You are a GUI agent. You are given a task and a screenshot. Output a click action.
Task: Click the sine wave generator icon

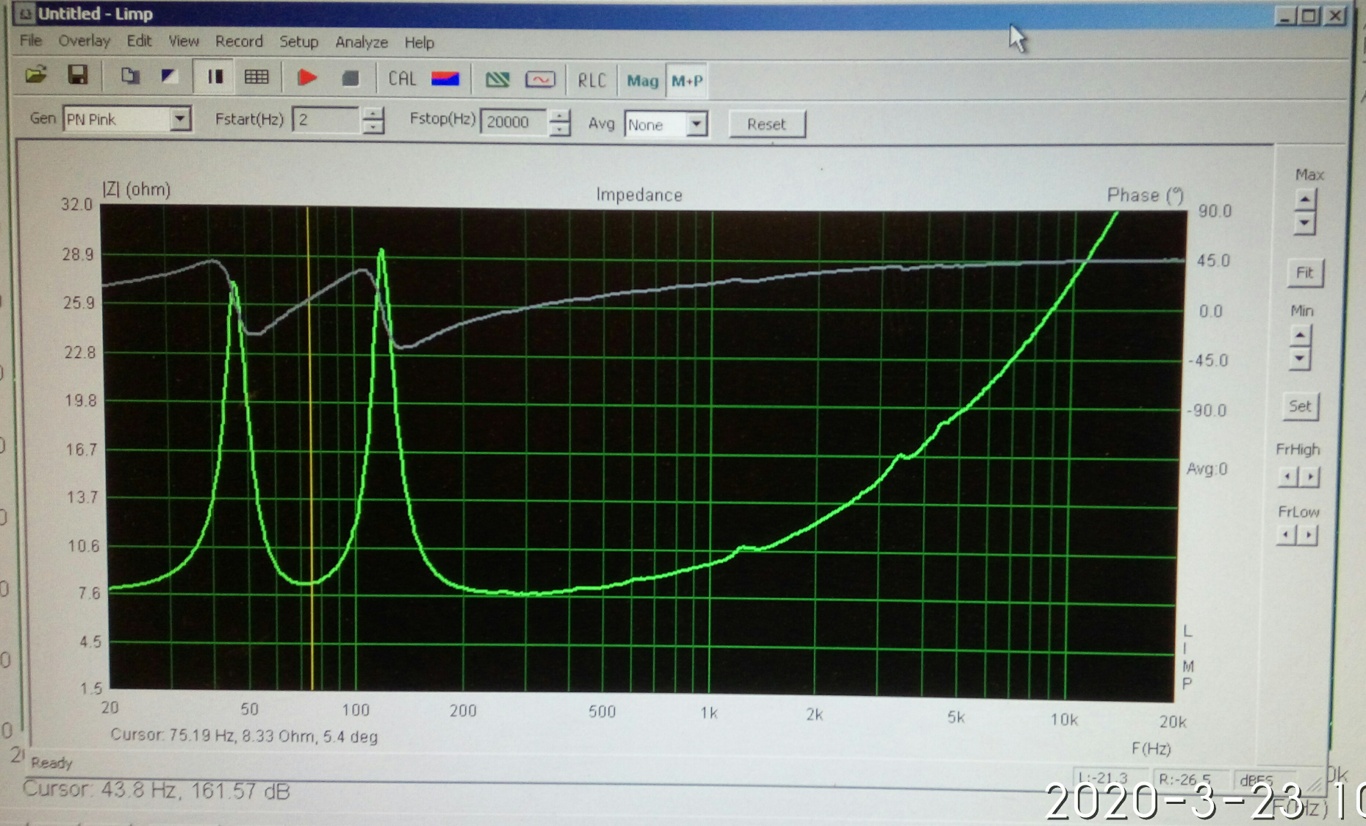[x=540, y=79]
